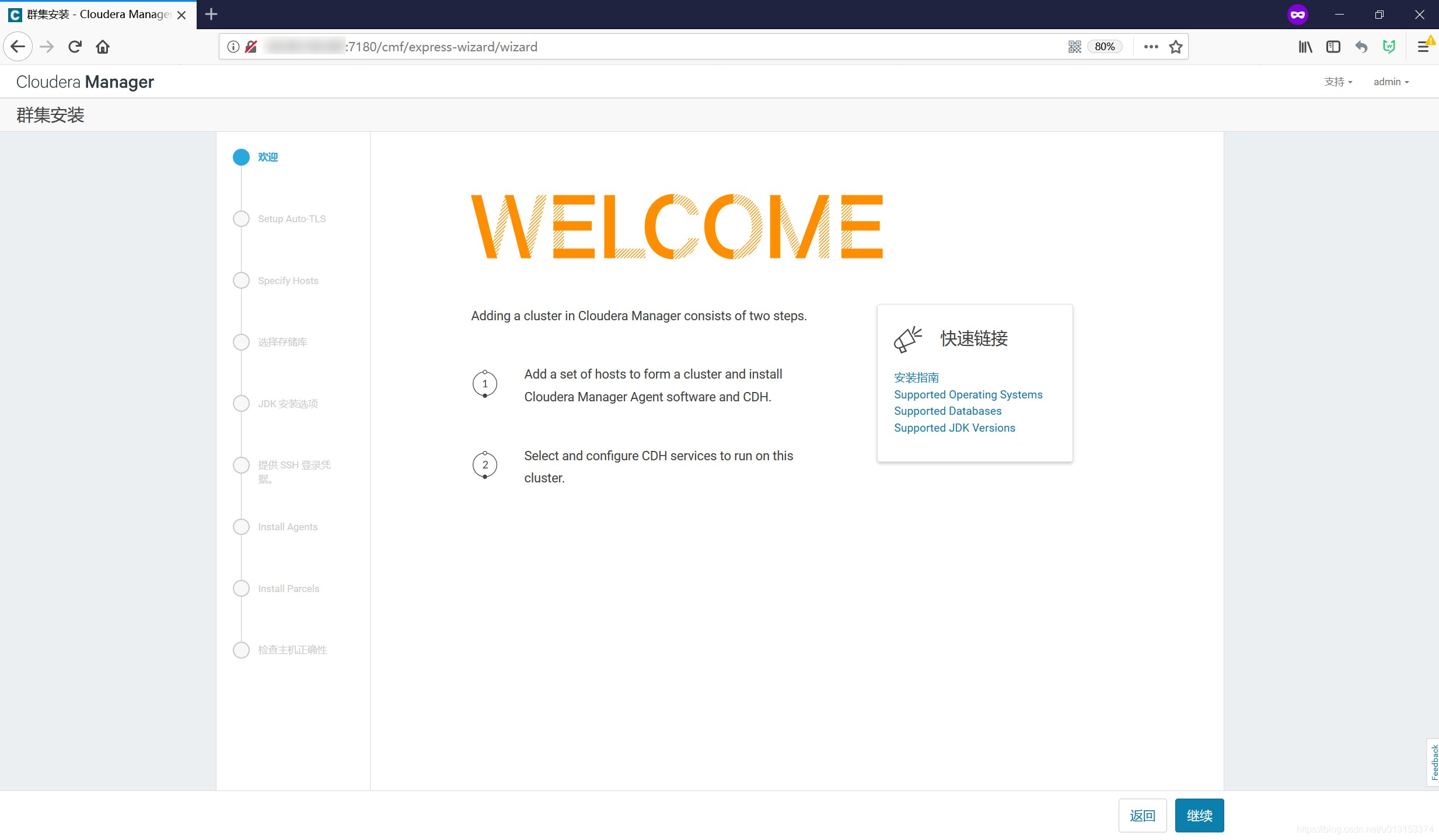Open the Feedback side tab
Image resolution: width=1439 pixels, height=840 pixels.
tap(1433, 762)
